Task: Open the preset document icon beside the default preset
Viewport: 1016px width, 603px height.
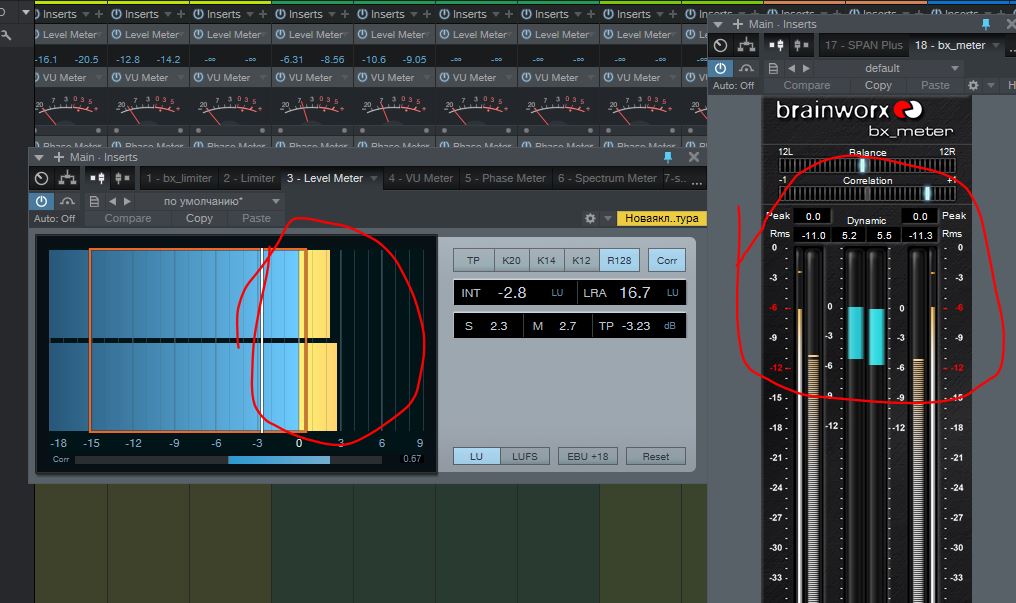Action: (x=772, y=68)
